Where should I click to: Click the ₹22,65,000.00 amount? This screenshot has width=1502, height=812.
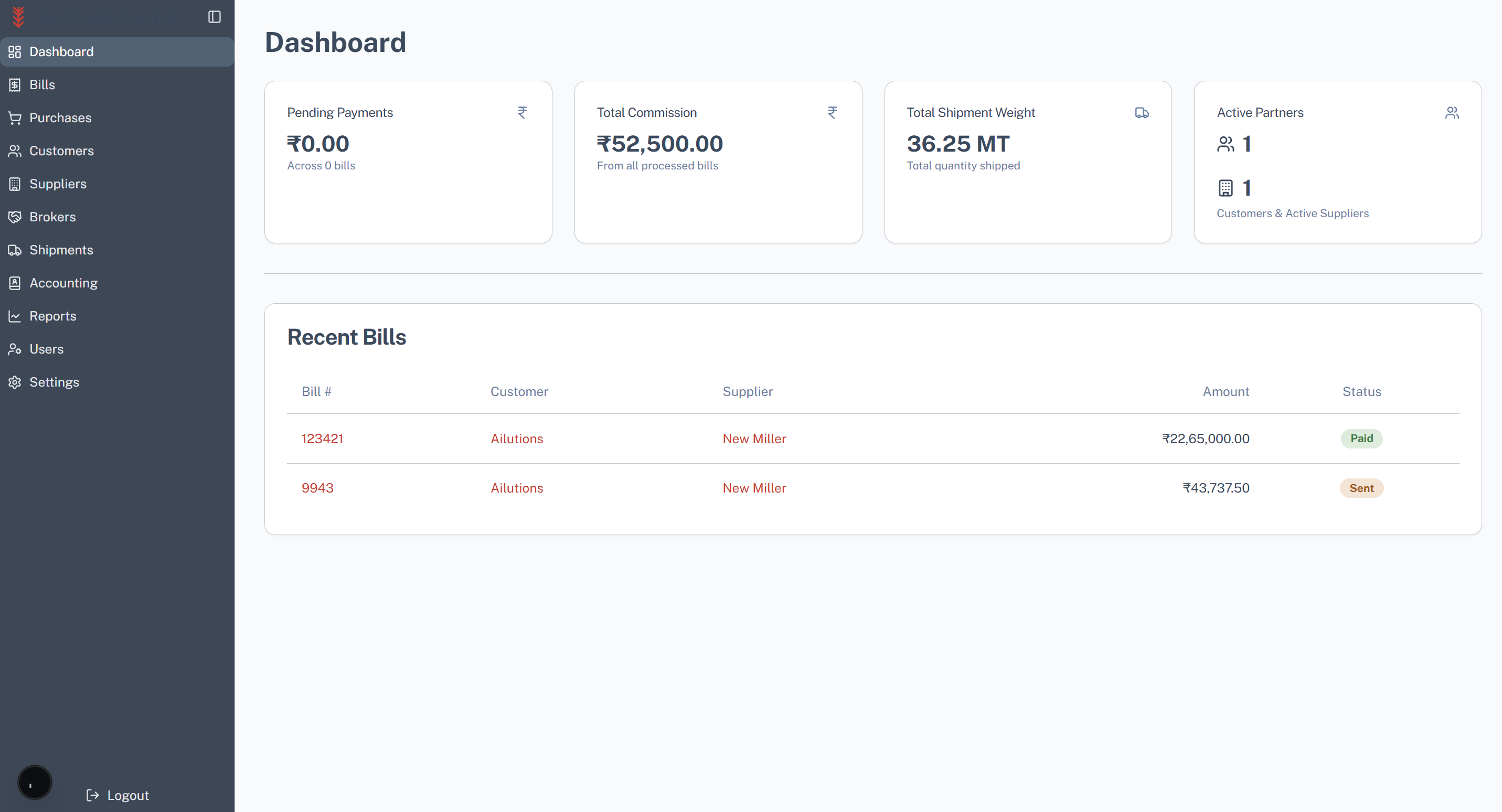pos(1205,439)
